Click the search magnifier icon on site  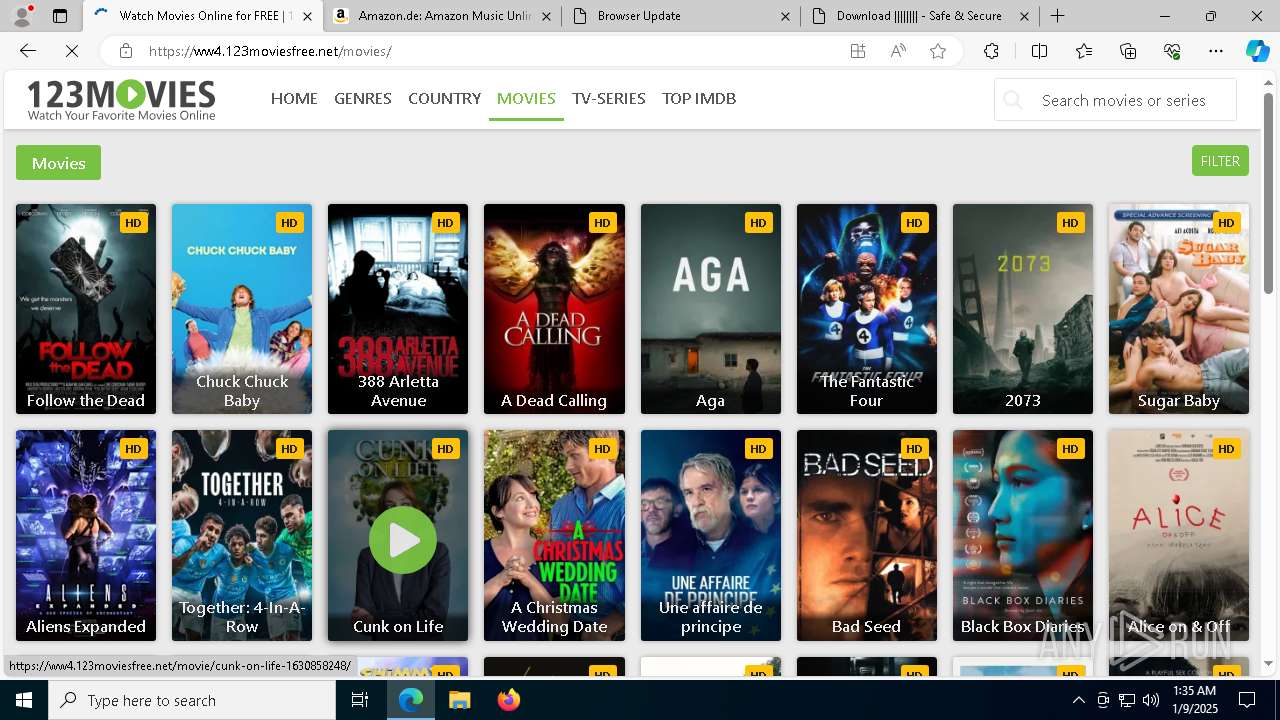[1013, 100]
